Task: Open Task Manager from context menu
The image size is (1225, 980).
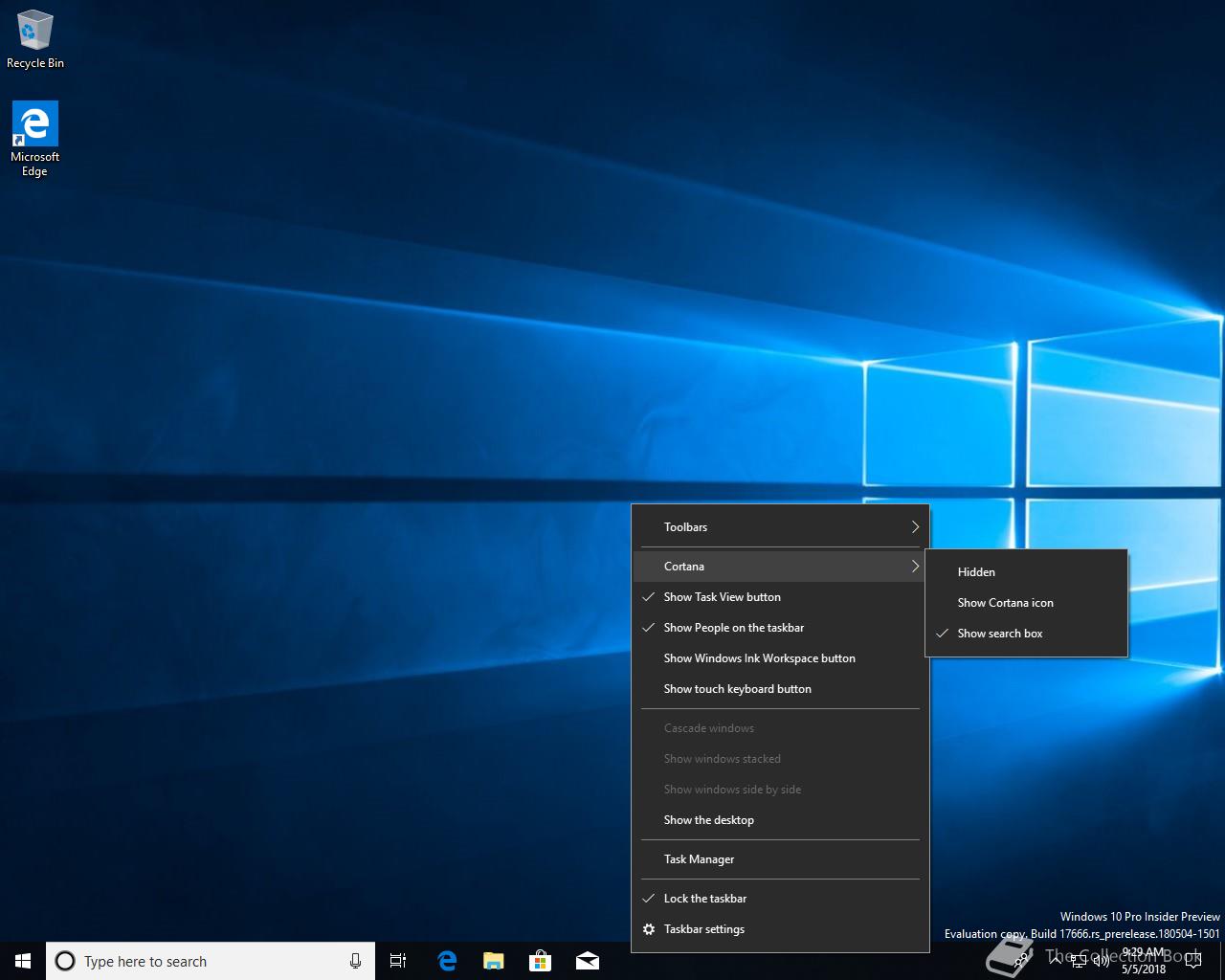Action: click(x=699, y=859)
